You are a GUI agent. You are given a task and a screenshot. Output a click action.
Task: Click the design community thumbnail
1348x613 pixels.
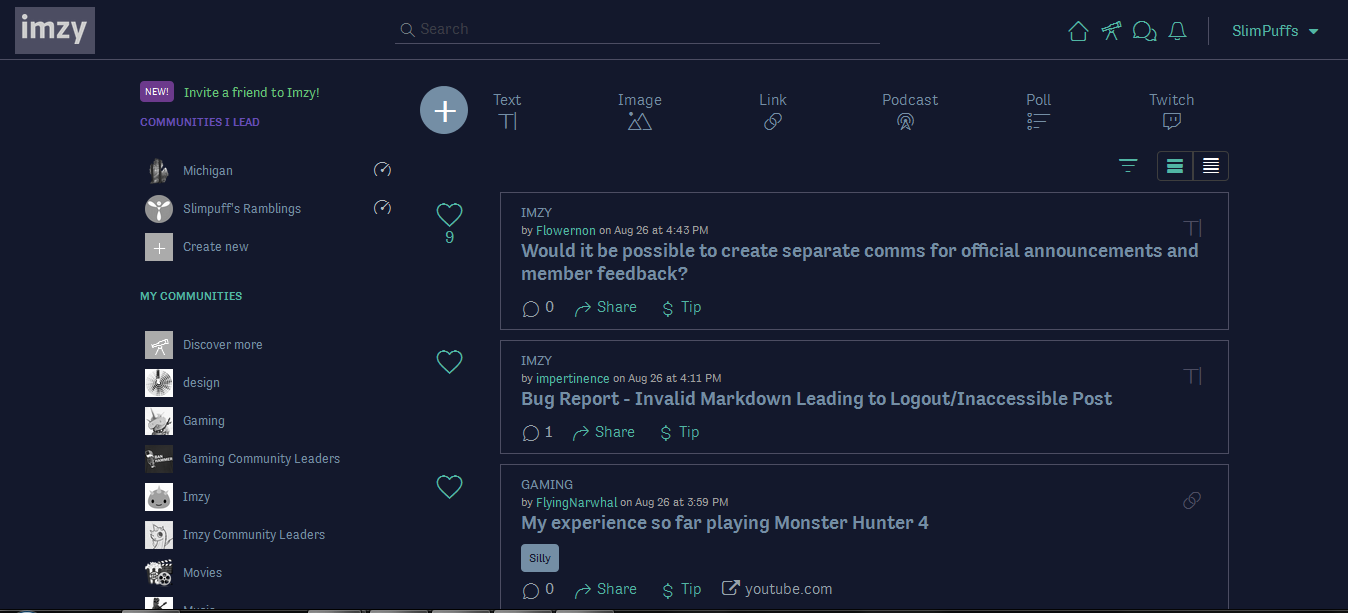coord(159,383)
